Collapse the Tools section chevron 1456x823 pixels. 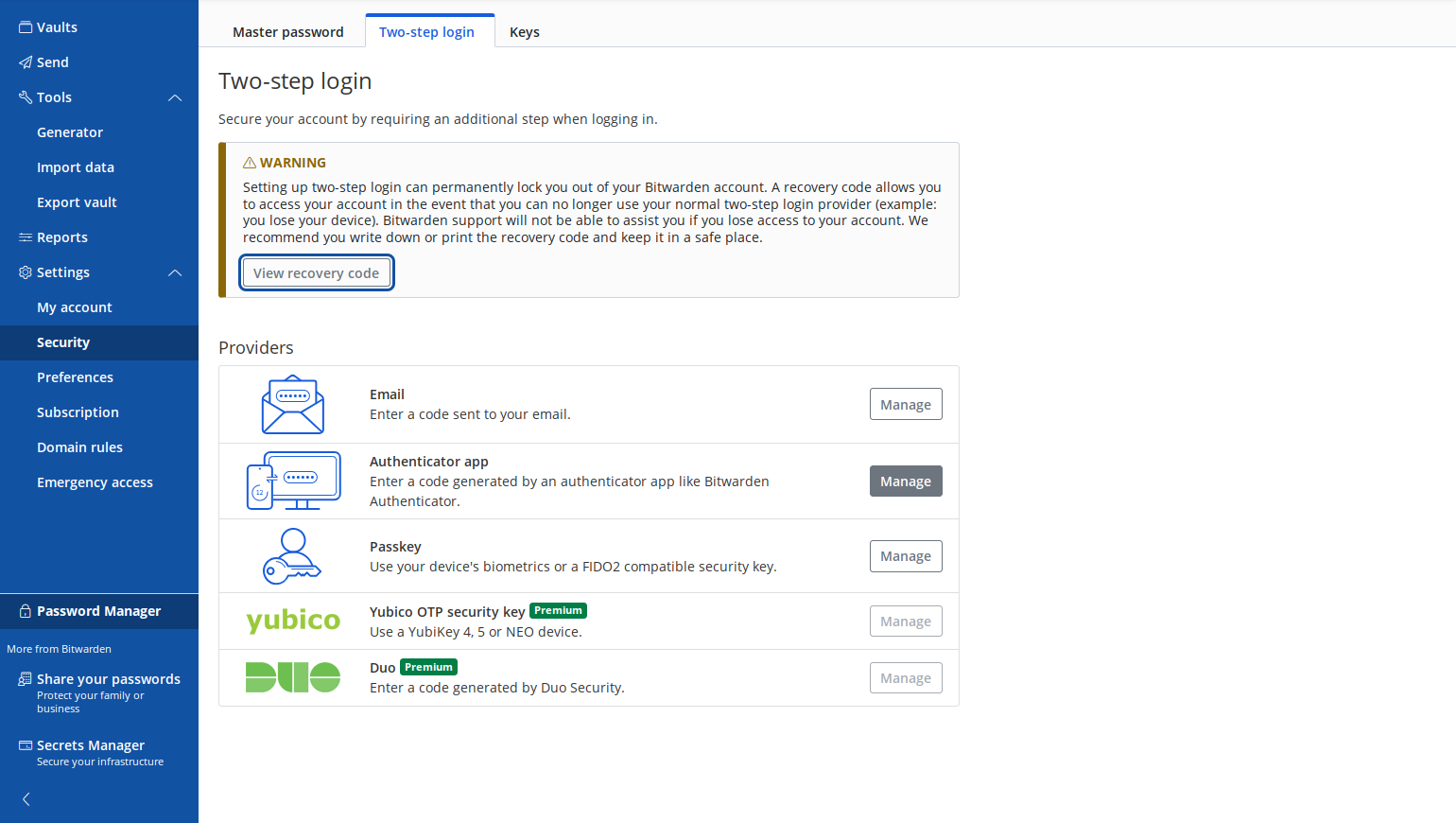pos(175,97)
